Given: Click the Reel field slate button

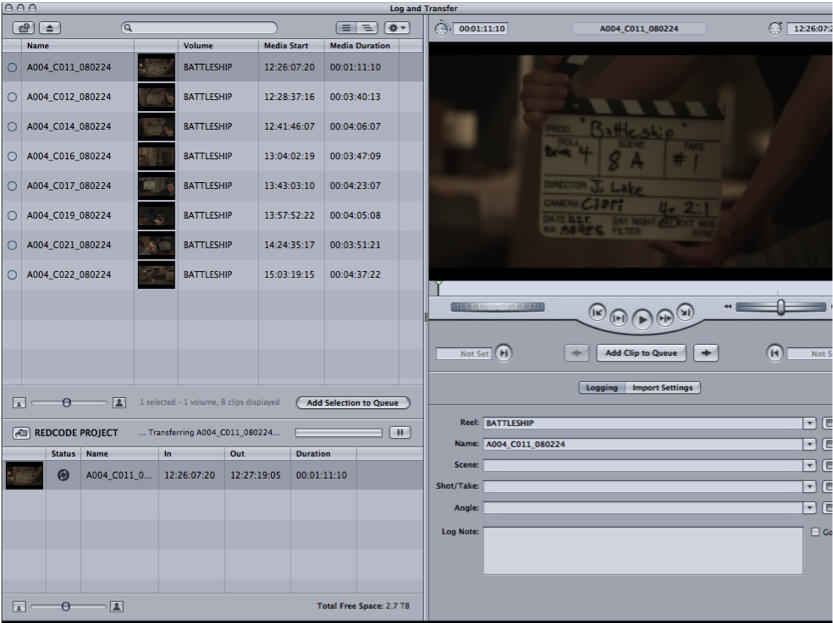Looking at the screenshot, I should point(827,423).
